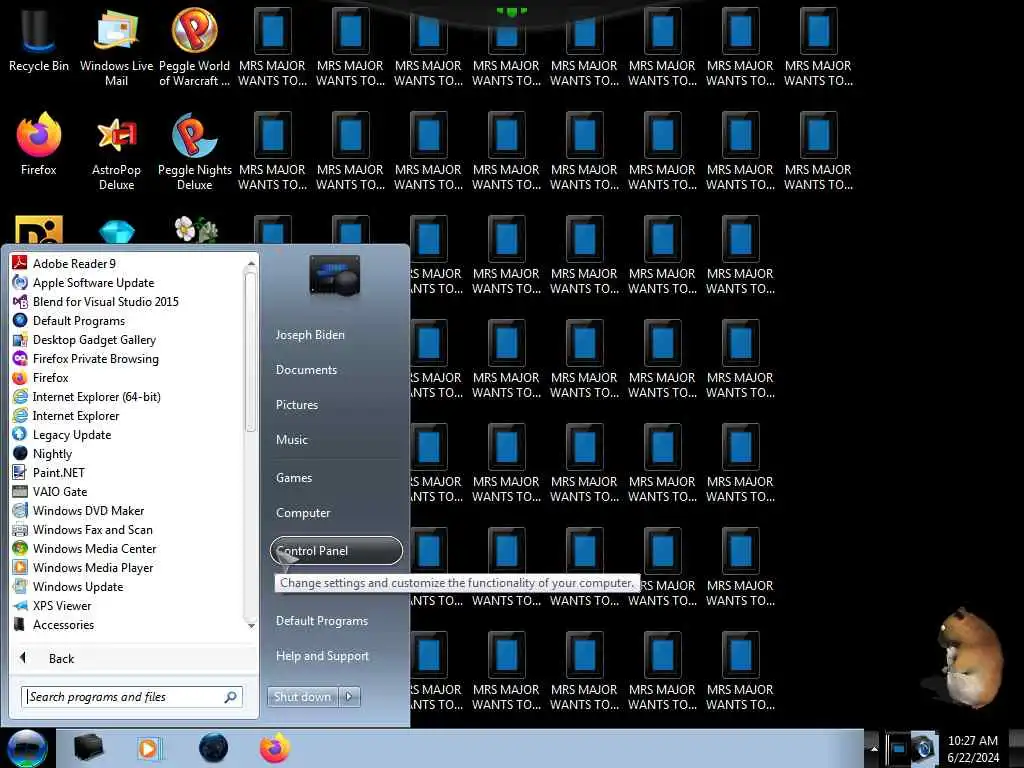Viewport: 1024px width, 768px height.
Task: Select the Peggle Nights Deluxe desktop icon
Action: (195, 152)
